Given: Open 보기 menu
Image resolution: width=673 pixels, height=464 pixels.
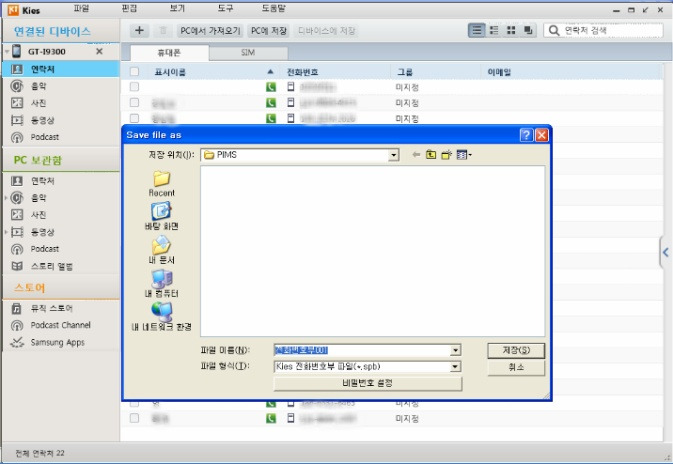Looking at the screenshot, I should pos(177,9).
